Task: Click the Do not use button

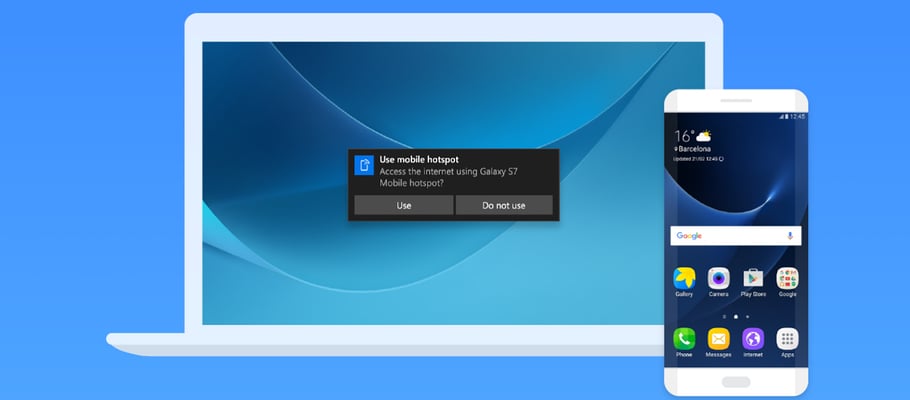Action: (x=503, y=205)
